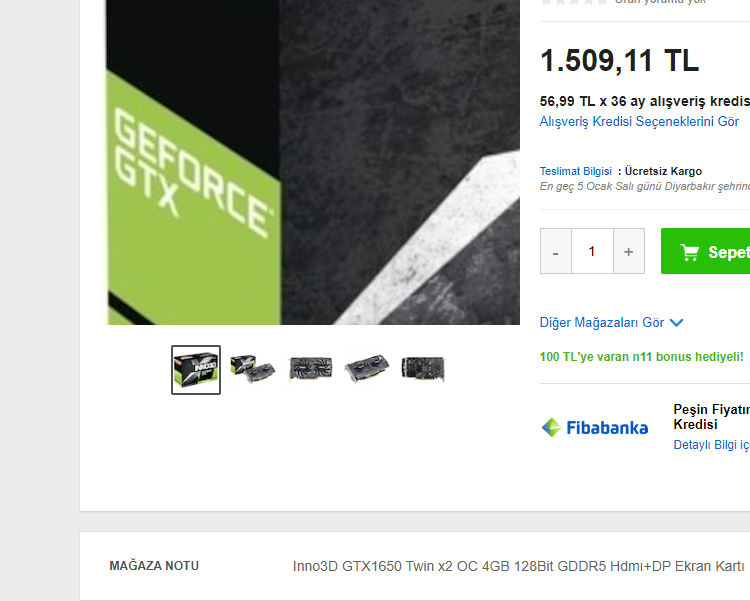This screenshot has height=601, width=750.
Task: Click the MAĞAZA NOTU heading
Action: [x=154, y=566]
